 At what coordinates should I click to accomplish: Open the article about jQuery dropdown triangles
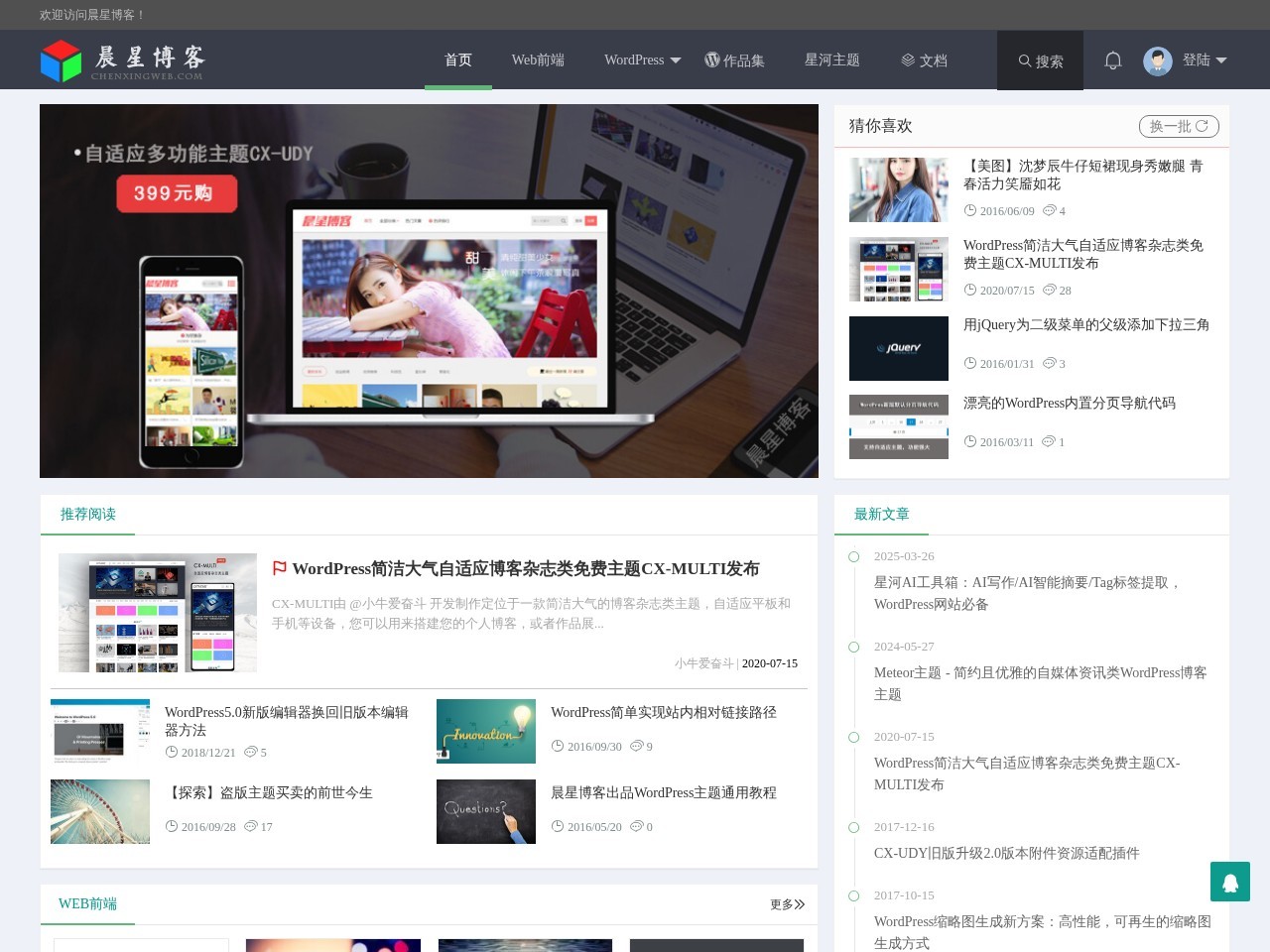1085,324
